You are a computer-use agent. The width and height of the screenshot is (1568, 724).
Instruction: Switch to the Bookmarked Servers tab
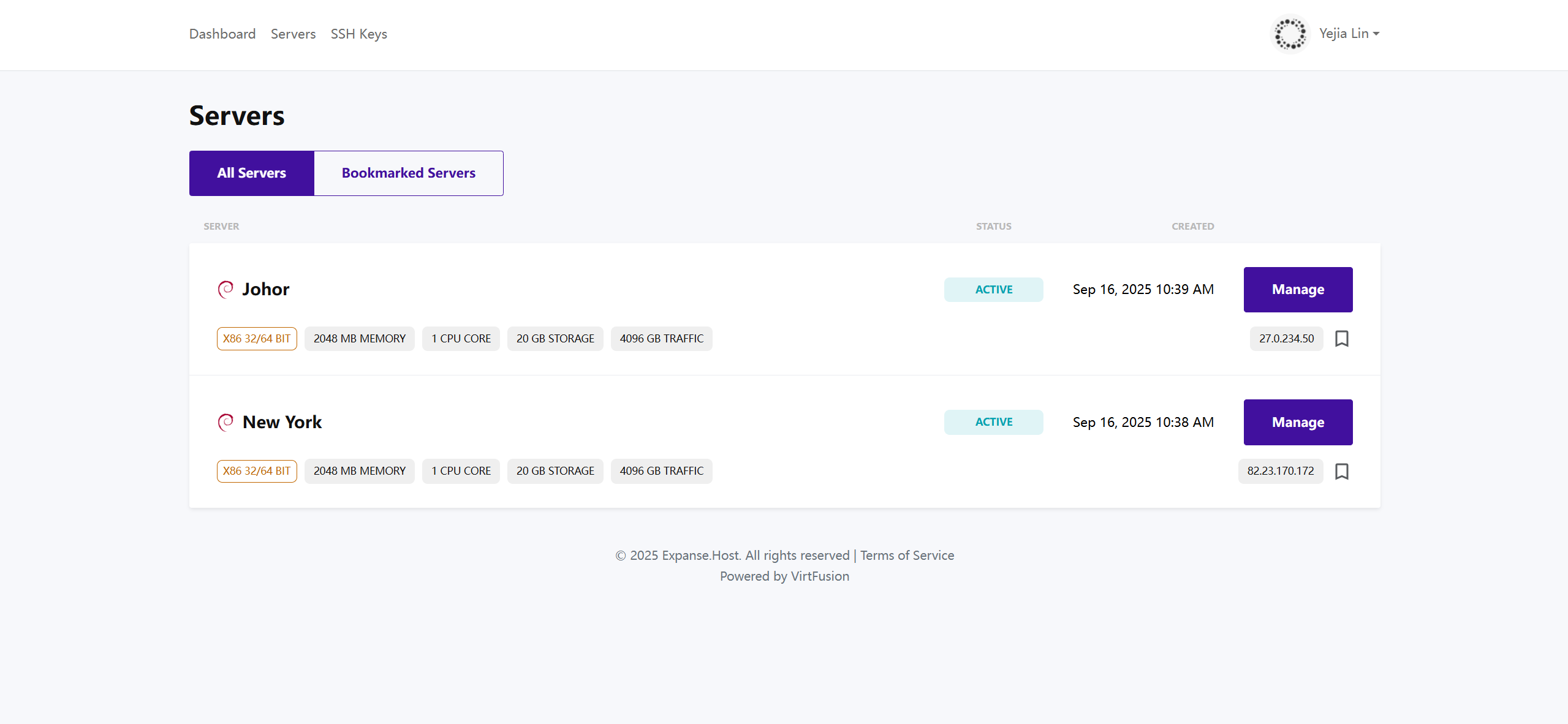[409, 173]
